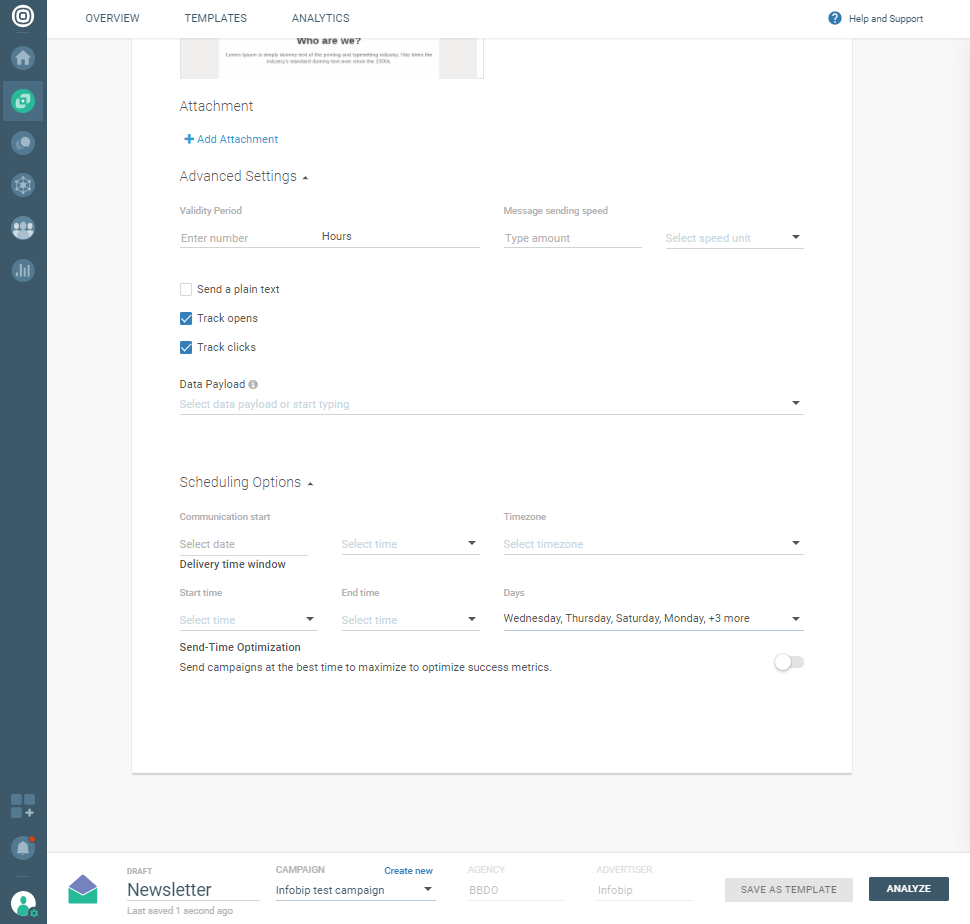The height and width of the screenshot is (924, 970).
Task: Click the Help and Support question icon
Action: coord(835,18)
